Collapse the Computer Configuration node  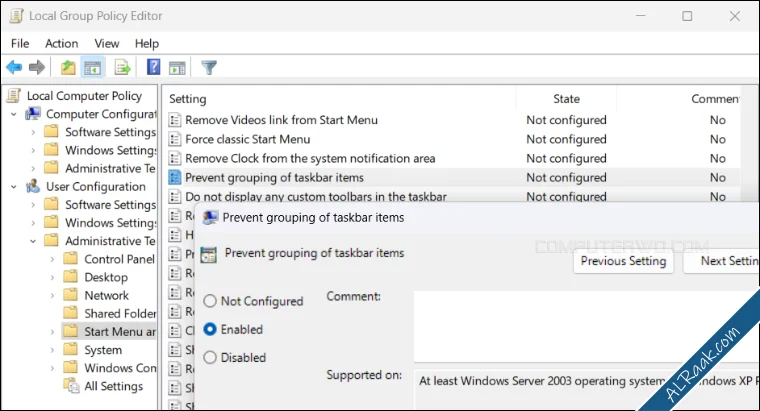[x=14, y=114]
